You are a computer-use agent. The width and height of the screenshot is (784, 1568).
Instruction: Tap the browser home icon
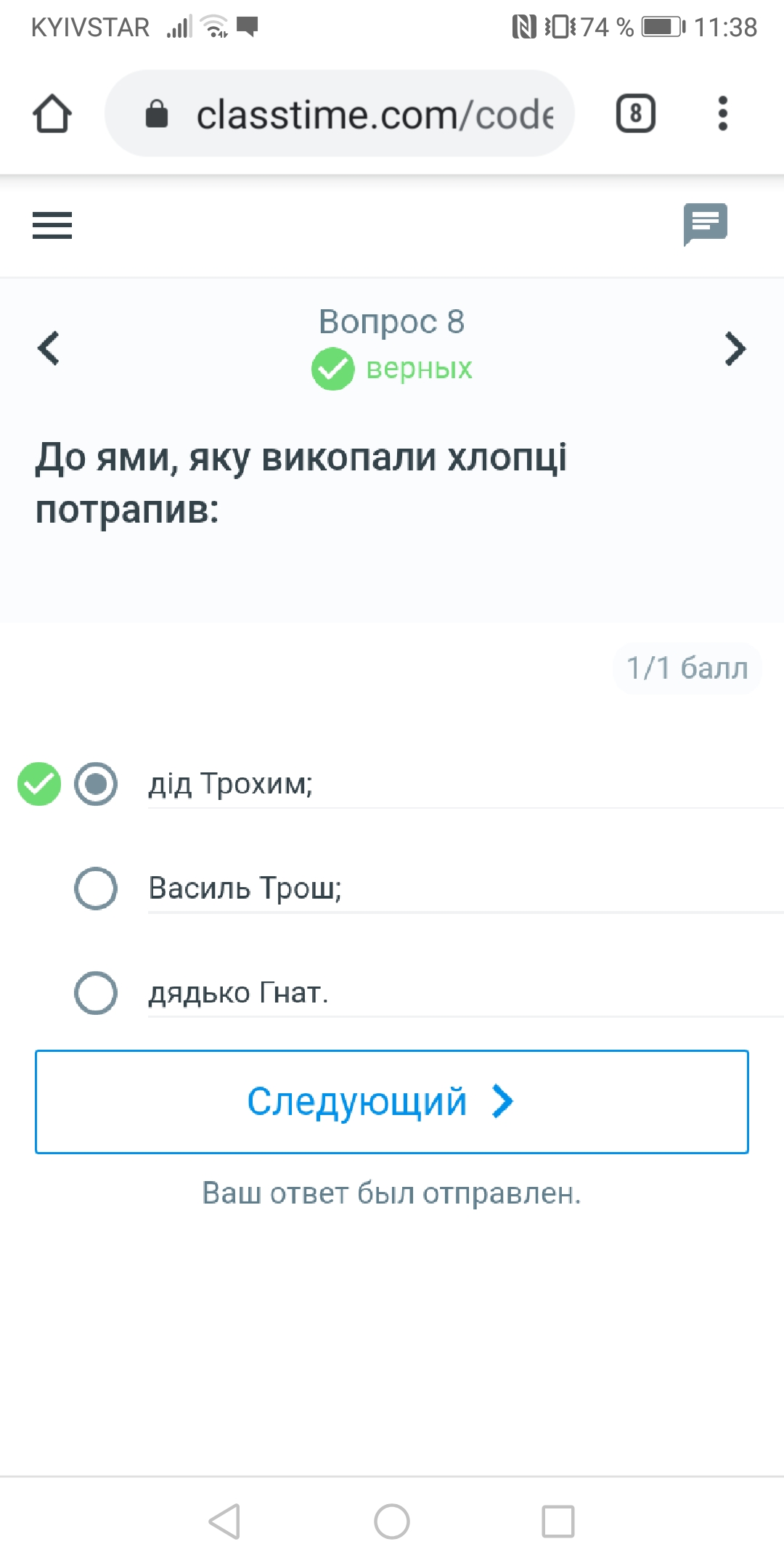pyautogui.click(x=52, y=114)
